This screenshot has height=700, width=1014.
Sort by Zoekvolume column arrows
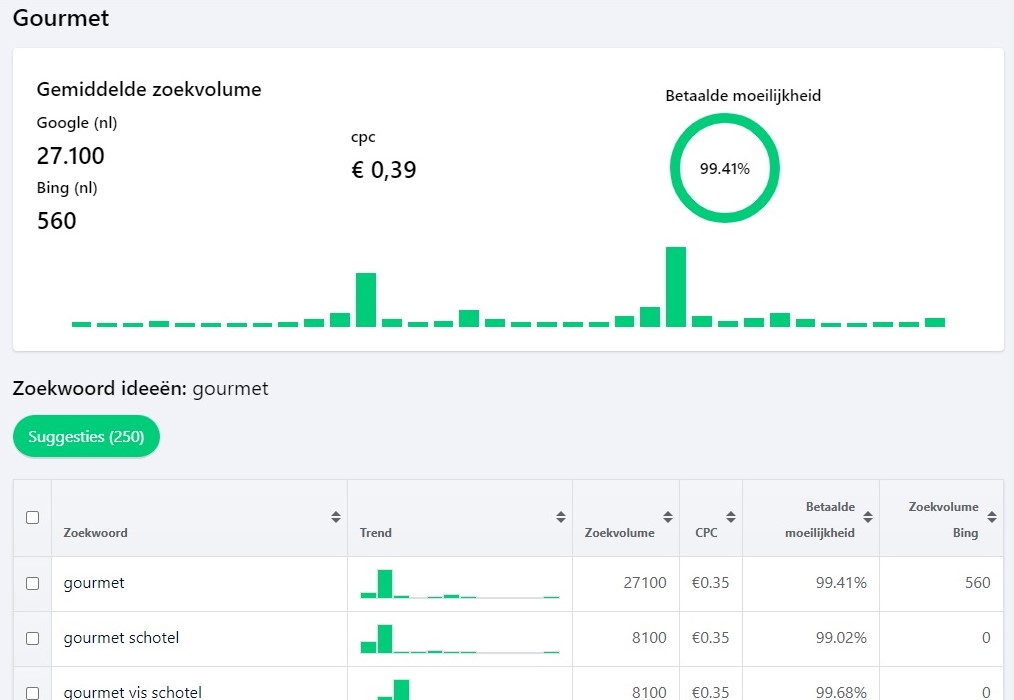click(668, 517)
